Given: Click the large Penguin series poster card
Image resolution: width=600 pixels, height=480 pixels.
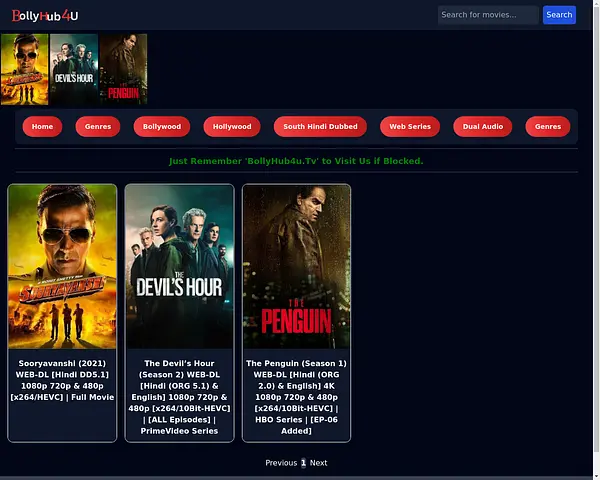Looking at the screenshot, I should (296, 267).
